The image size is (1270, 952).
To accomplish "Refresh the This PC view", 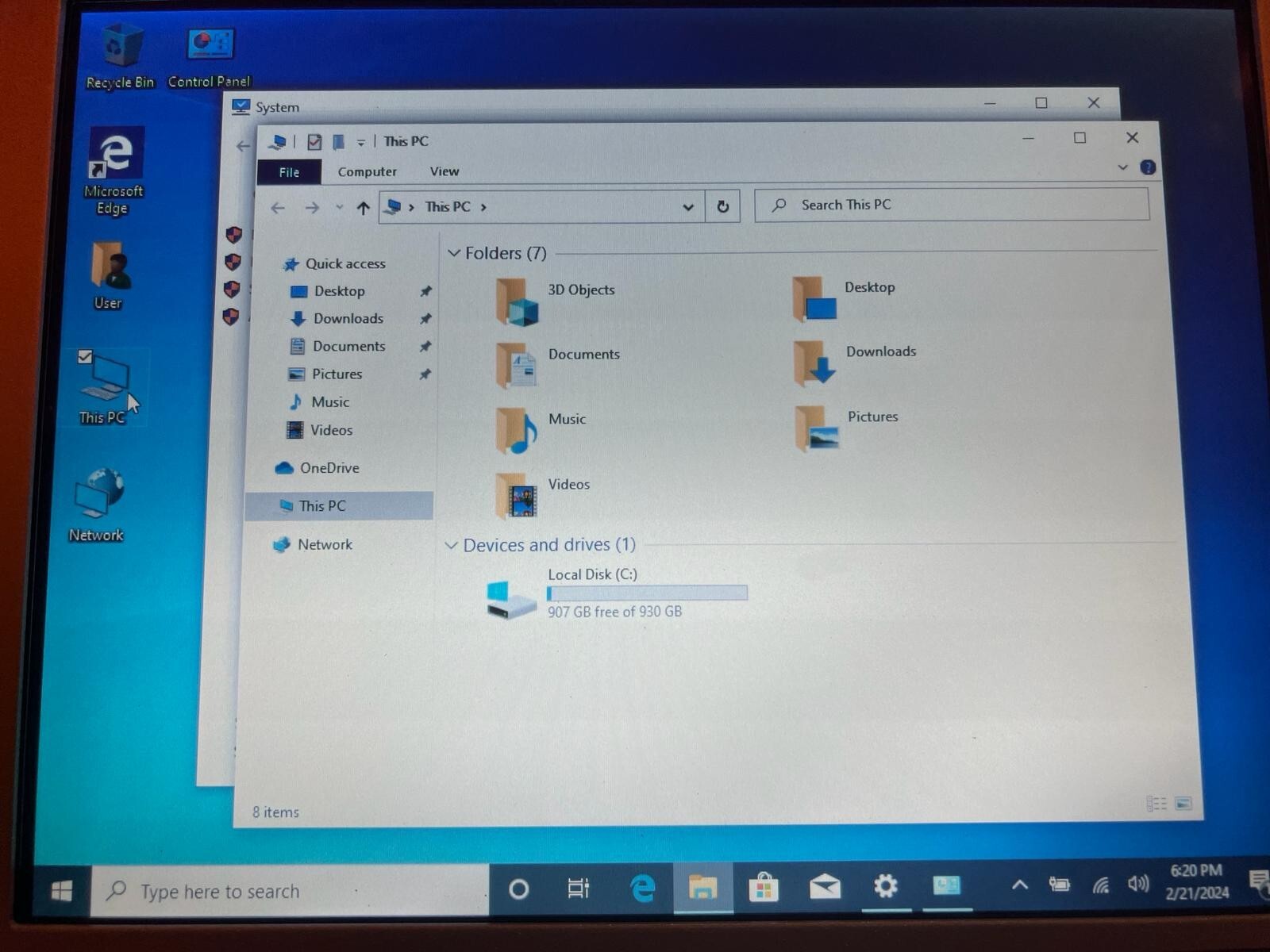I will coord(722,207).
